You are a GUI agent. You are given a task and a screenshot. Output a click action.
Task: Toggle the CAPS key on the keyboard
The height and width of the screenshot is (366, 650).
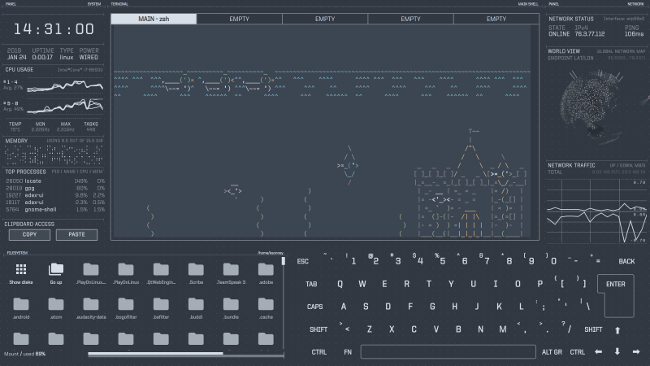[x=315, y=307]
